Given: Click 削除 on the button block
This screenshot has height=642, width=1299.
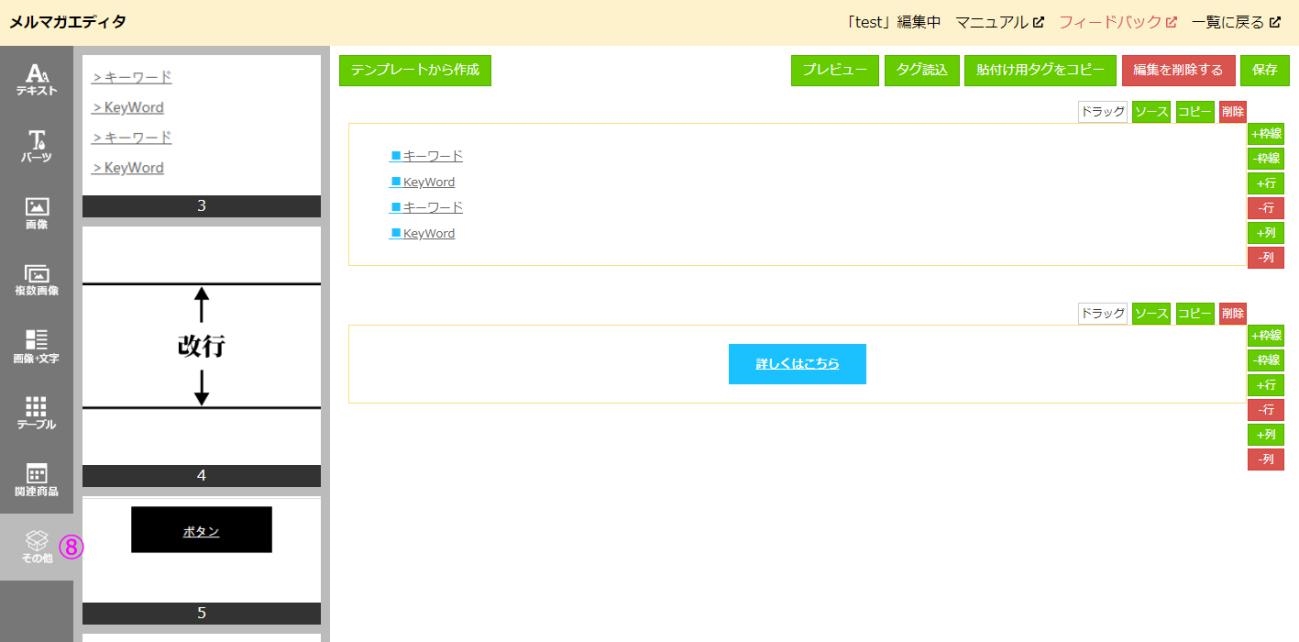Looking at the screenshot, I should [x=1233, y=314].
